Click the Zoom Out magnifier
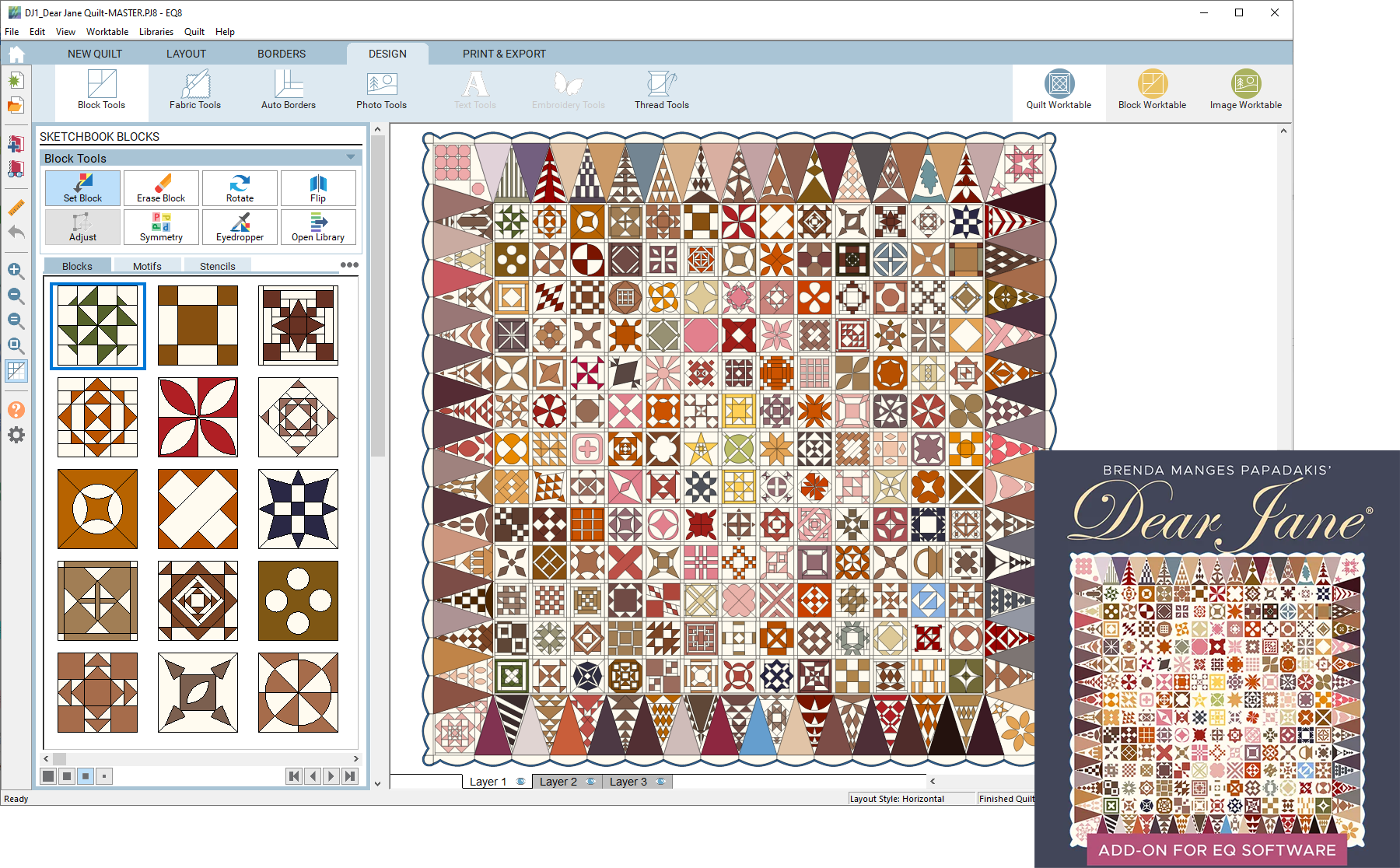The height and width of the screenshot is (868, 1400). [16, 296]
